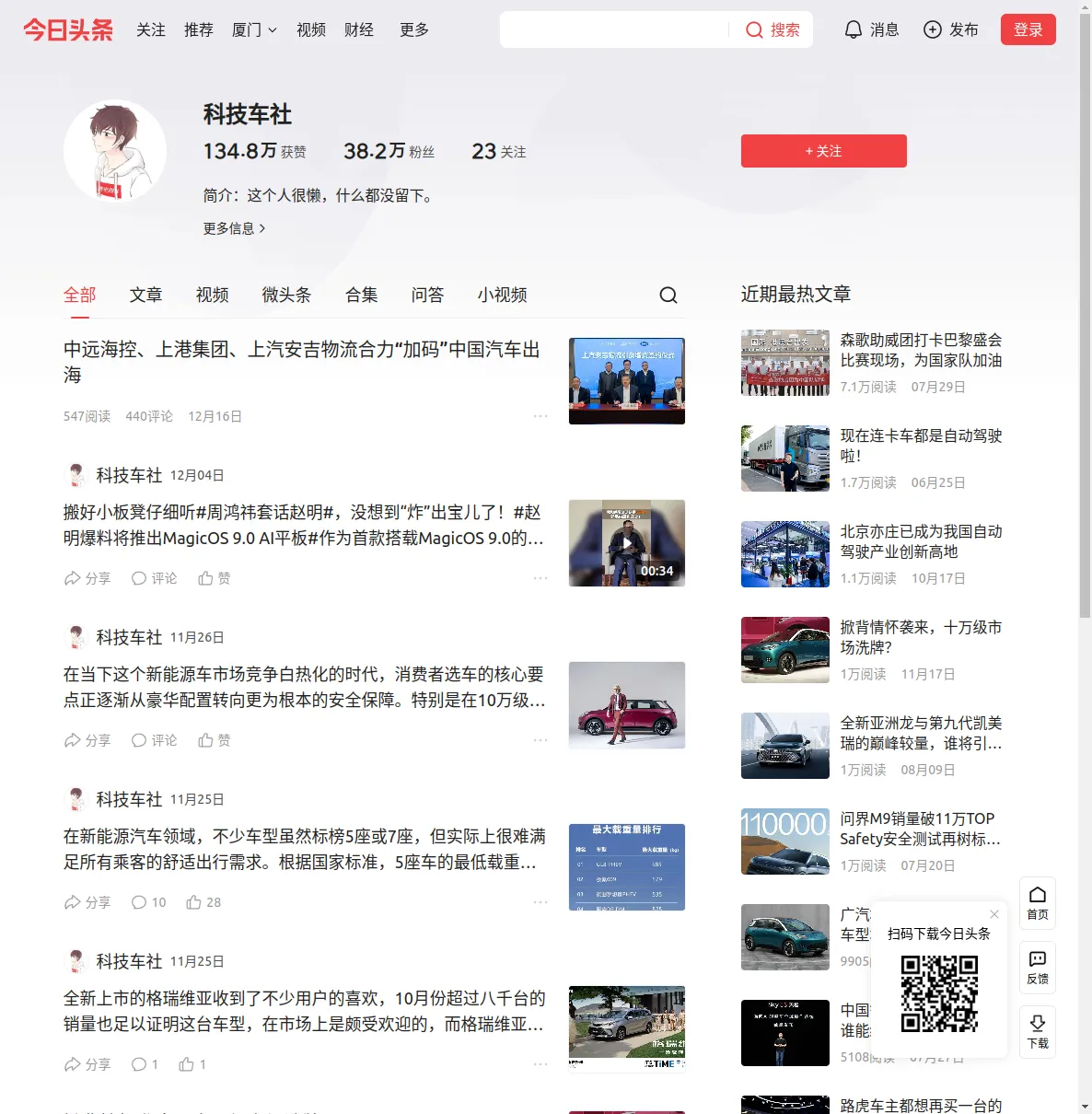Screen dimensions: 1092x1114
Task: Open the 消息 notifications bell
Action: [x=854, y=29]
